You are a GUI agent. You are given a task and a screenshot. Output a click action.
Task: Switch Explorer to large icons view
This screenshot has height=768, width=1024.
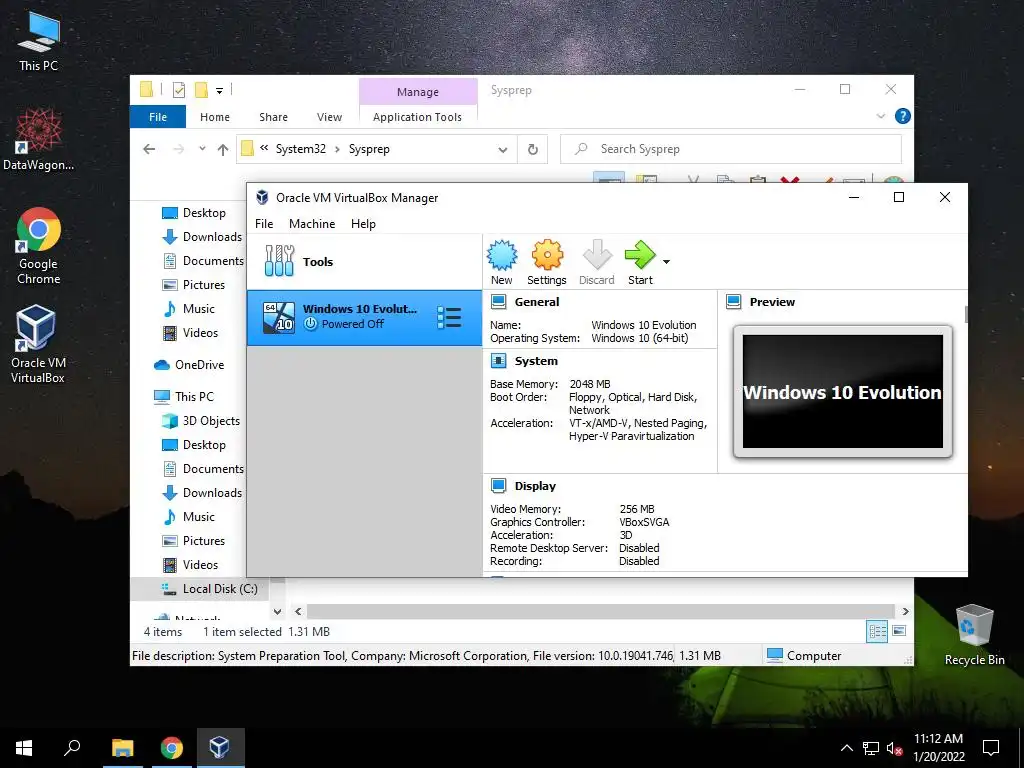pos(899,631)
